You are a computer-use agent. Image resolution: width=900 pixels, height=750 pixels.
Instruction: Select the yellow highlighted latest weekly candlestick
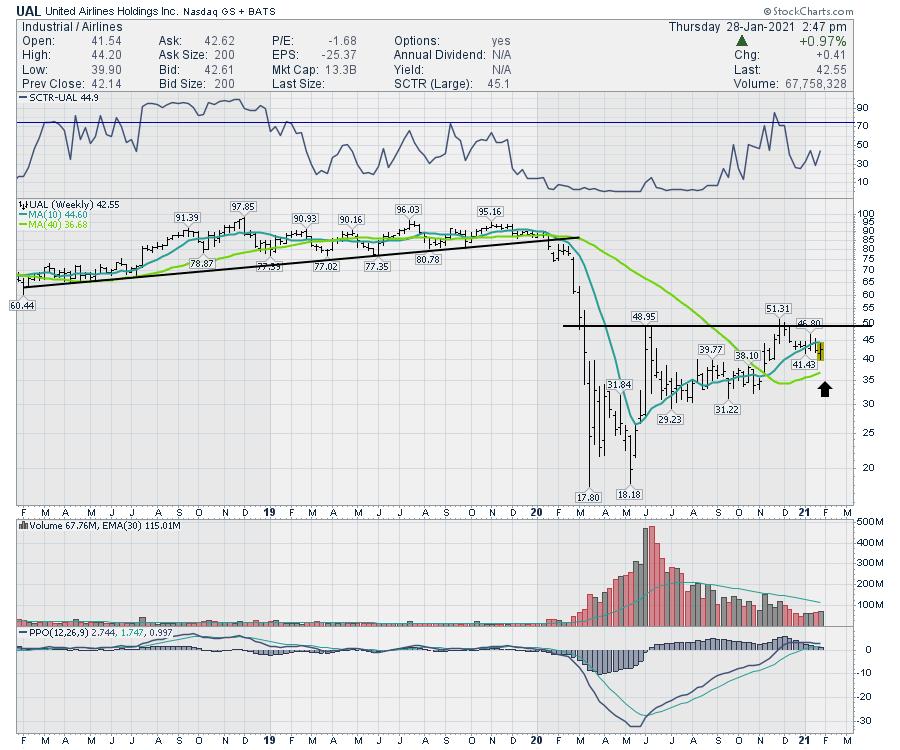tap(821, 351)
